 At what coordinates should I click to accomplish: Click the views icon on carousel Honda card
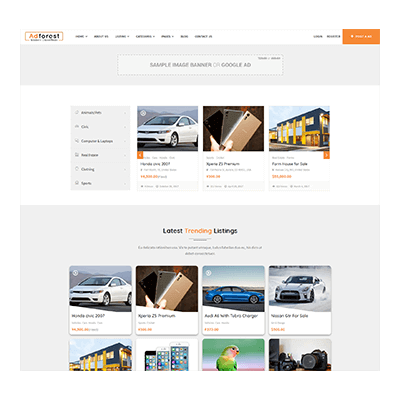click(142, 186)
